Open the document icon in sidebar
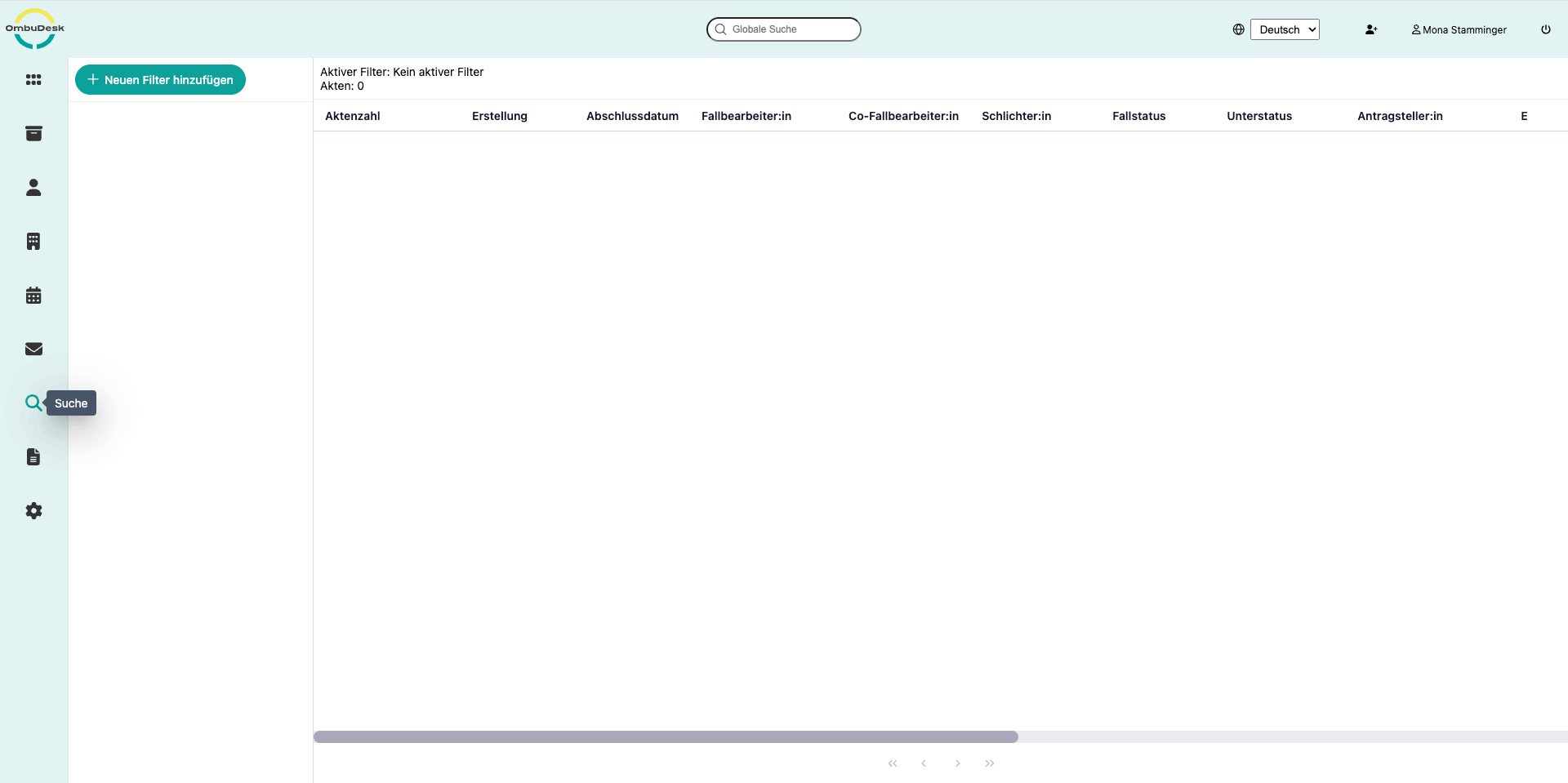Screen dimensions: 1568x783 click(33, 457)
